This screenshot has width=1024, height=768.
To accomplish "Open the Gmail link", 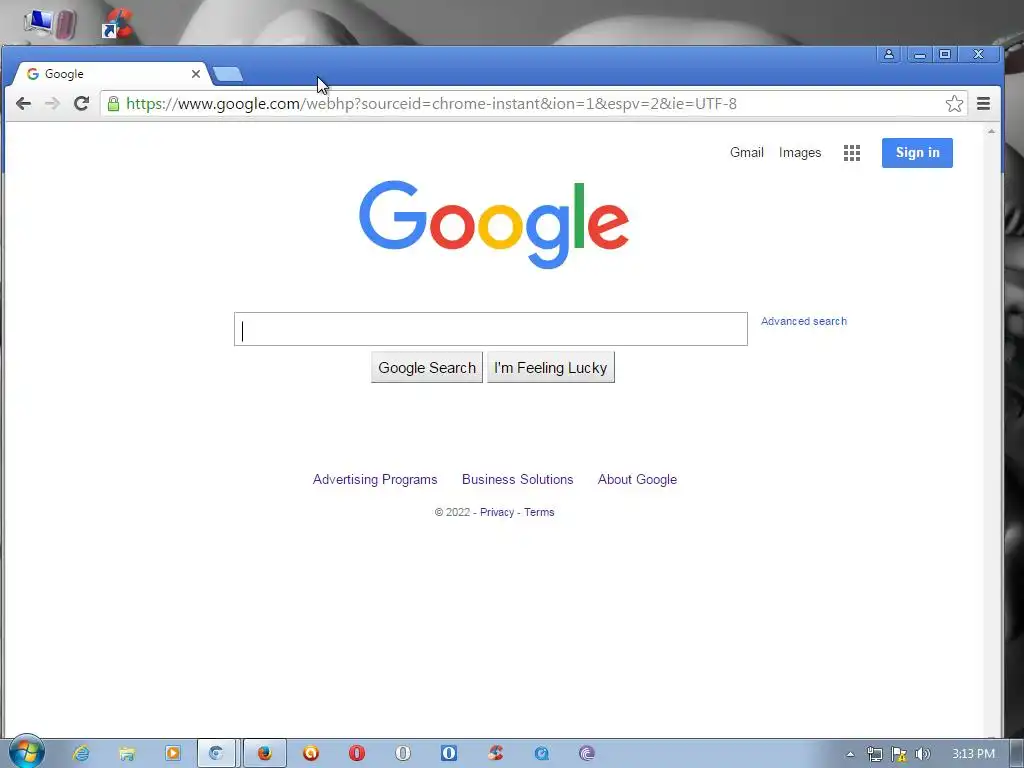I will 746,152.
